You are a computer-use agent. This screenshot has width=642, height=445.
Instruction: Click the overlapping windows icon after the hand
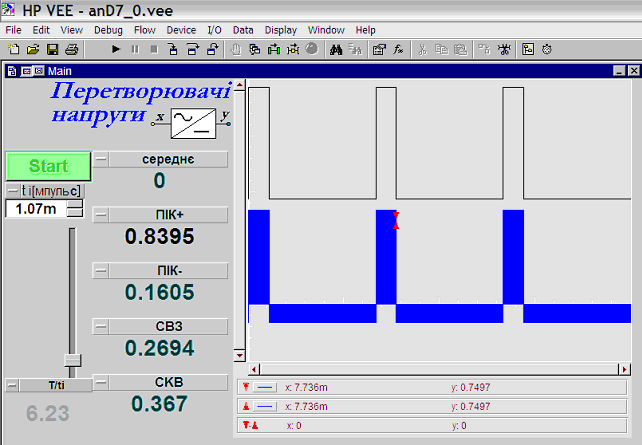tap(255, 50)
